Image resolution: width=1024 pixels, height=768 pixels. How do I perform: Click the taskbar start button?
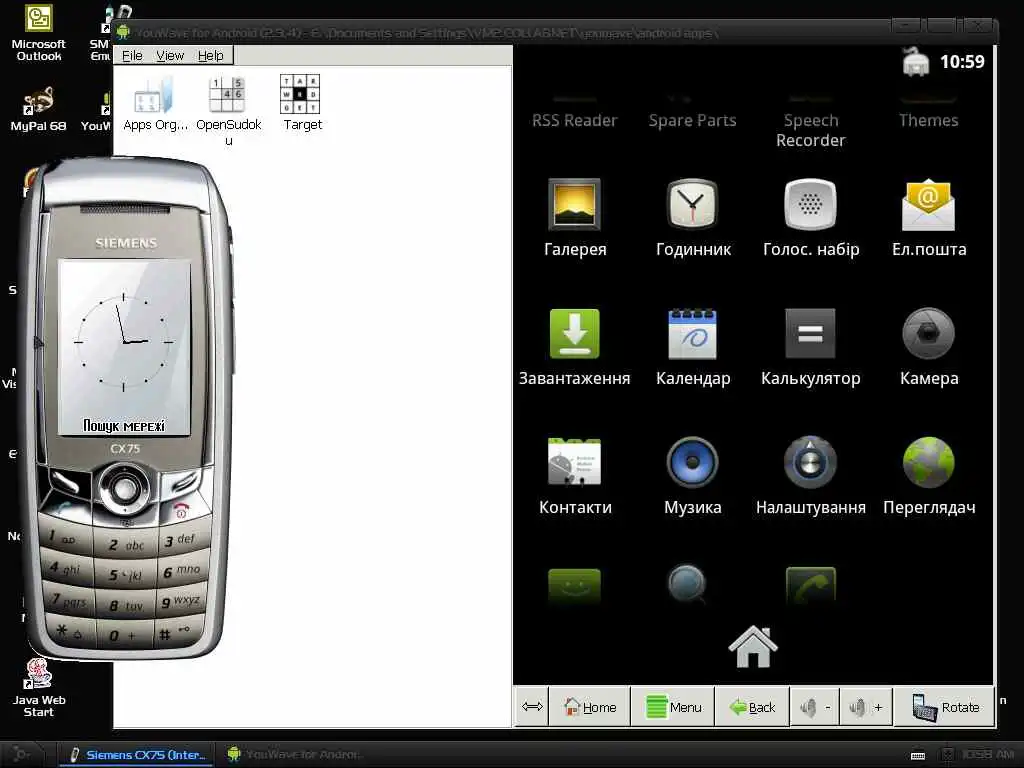22,754
